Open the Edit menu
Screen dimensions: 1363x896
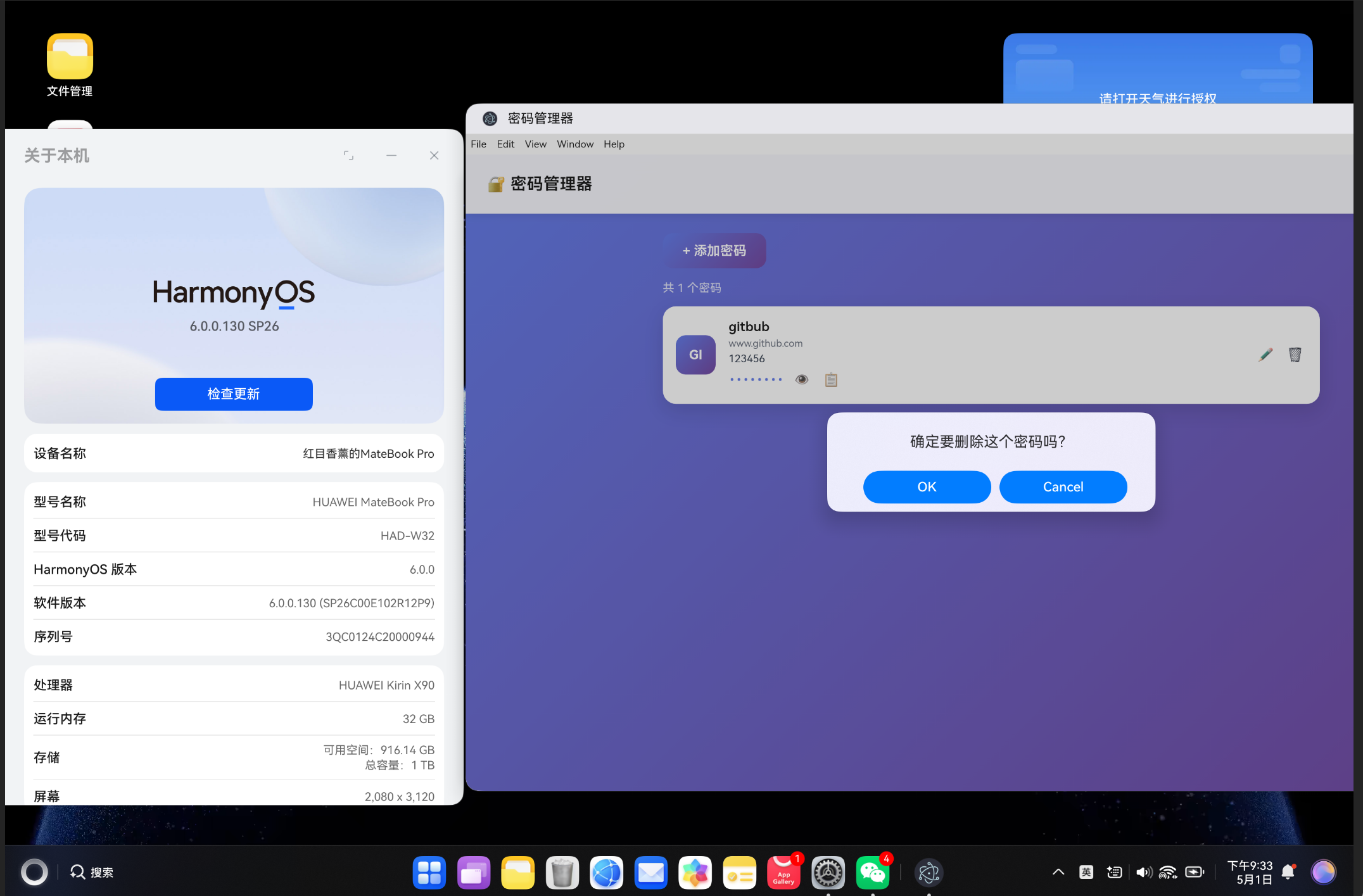pos(505,144)
